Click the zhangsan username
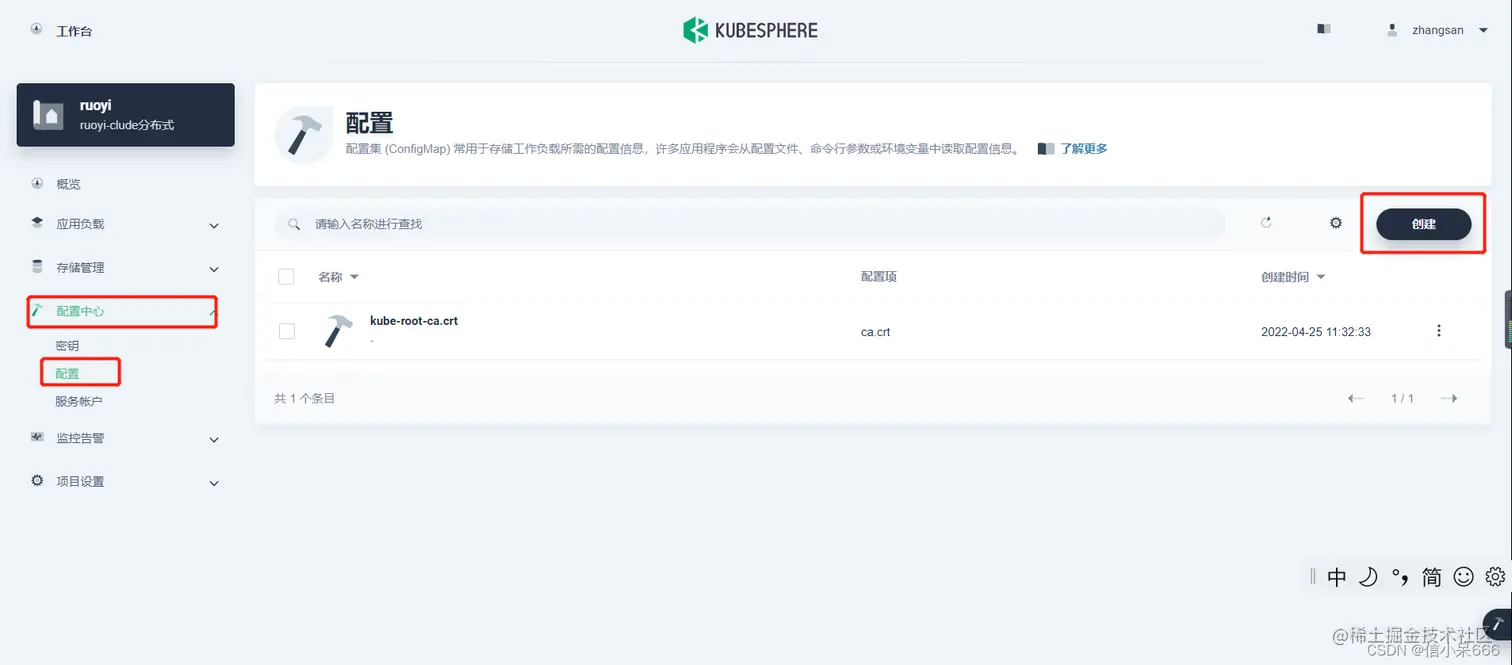Screen dimensions: 1512x665 click(x=1437, y=30)
